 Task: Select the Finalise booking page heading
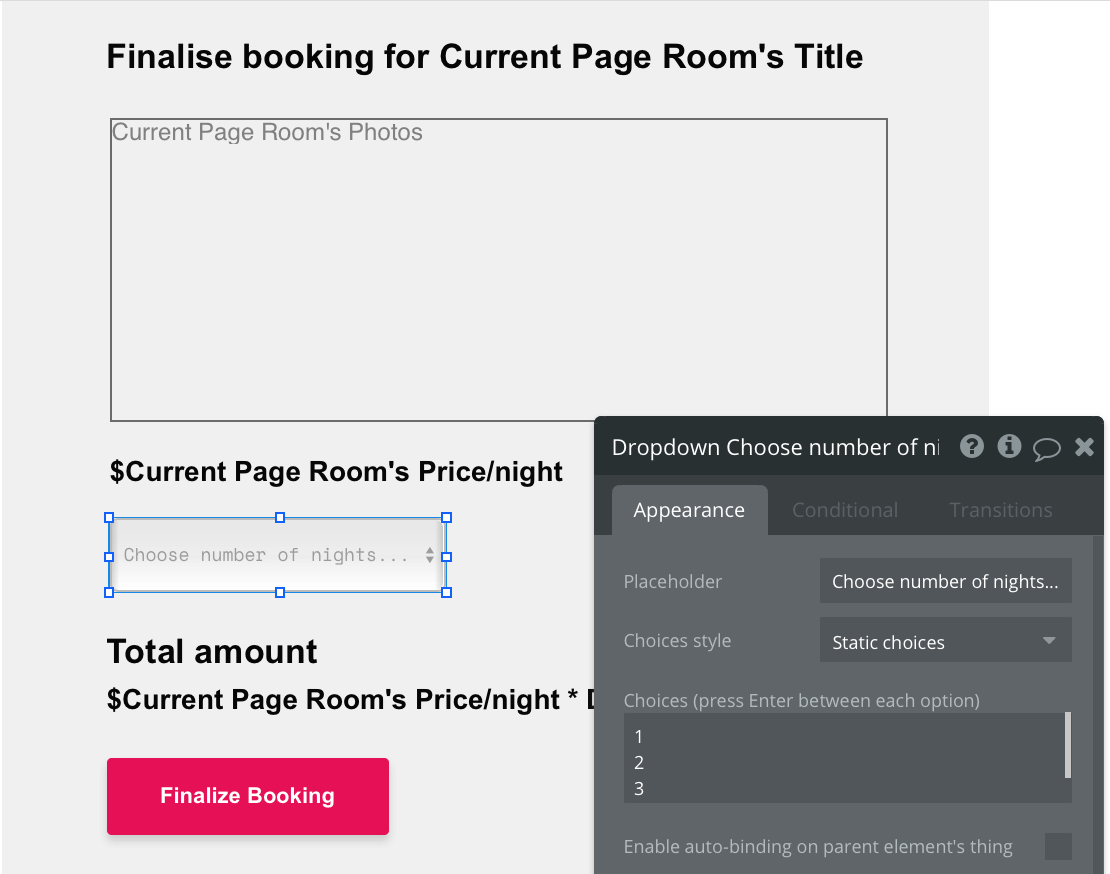coord(484,56)
